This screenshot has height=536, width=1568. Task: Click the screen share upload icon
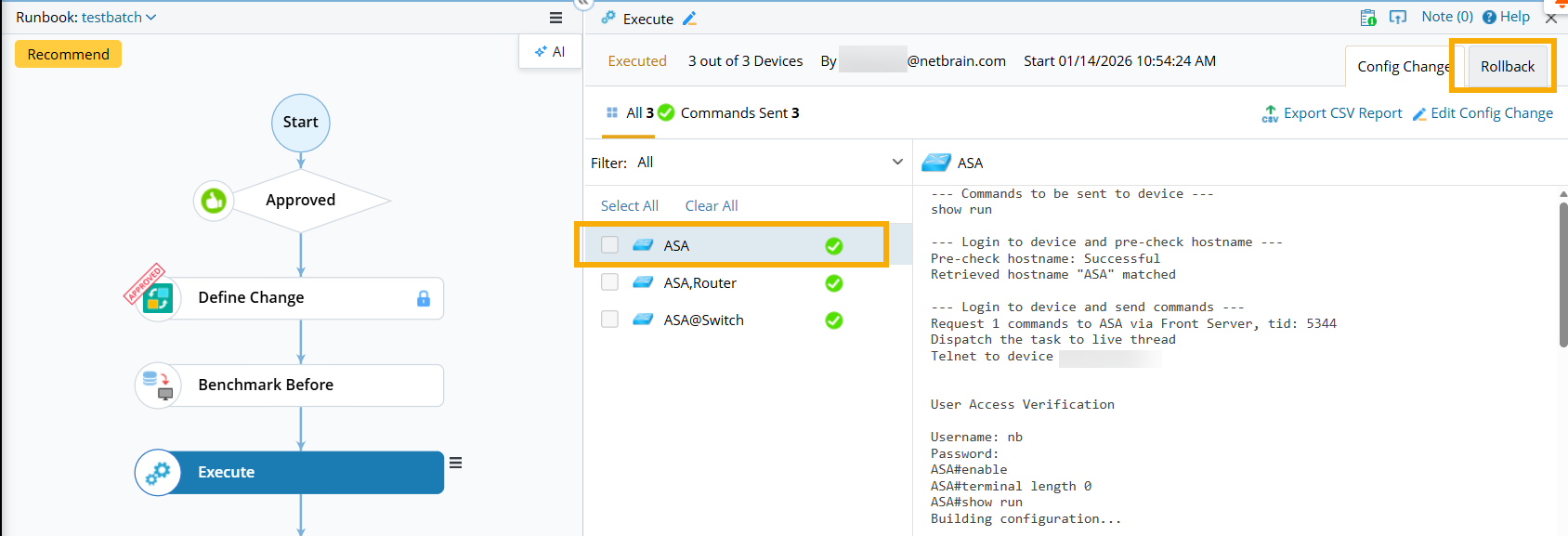pyautogui.click(x=1397, y=18)
